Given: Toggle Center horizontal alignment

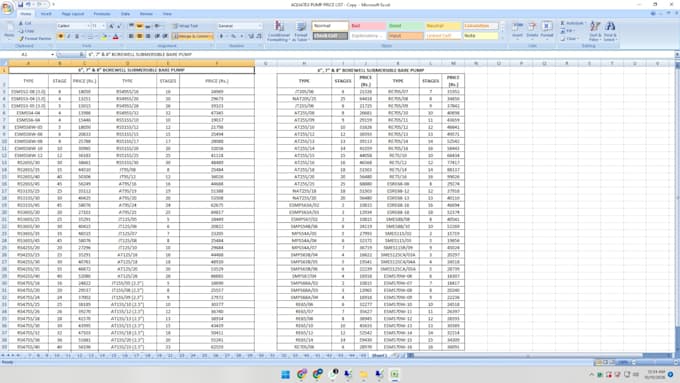Looking at the screenshot, I should pos(140,36).
